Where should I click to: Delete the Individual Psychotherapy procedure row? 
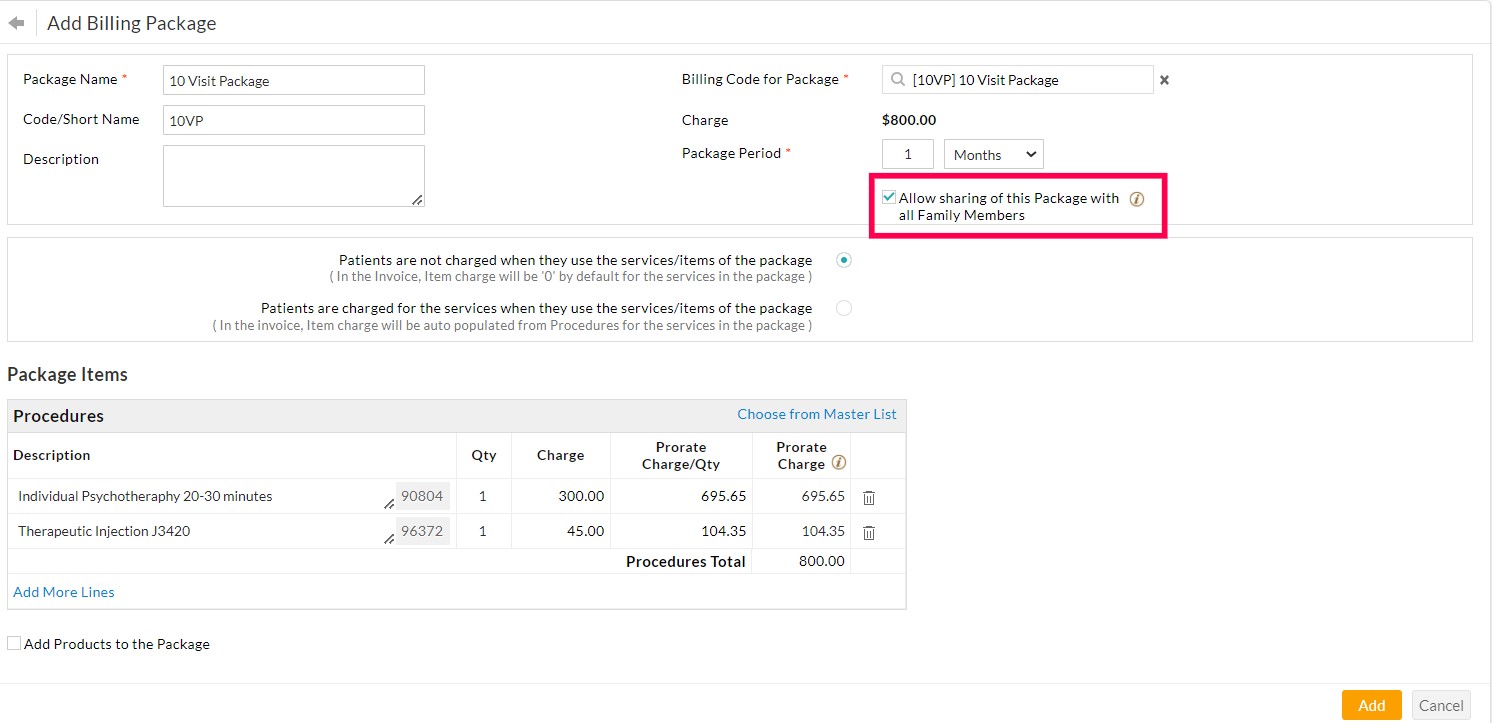(868, 497)
